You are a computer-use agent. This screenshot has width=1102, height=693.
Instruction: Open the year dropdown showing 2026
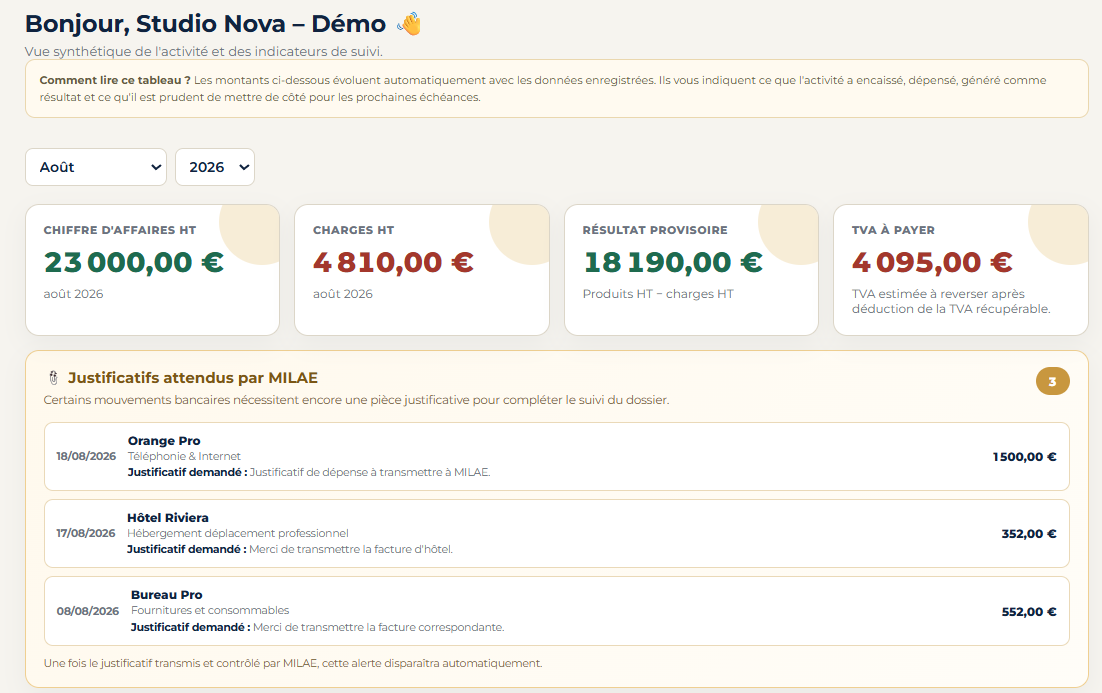click(214, 167)
